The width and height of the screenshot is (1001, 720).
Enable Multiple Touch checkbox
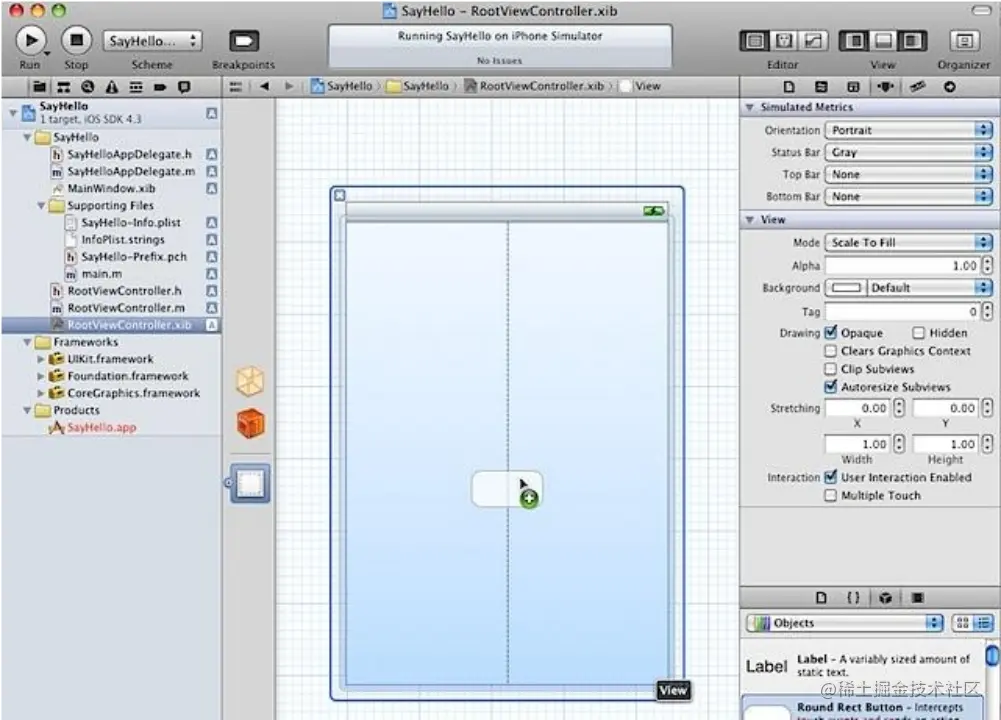tap(831, 495)
